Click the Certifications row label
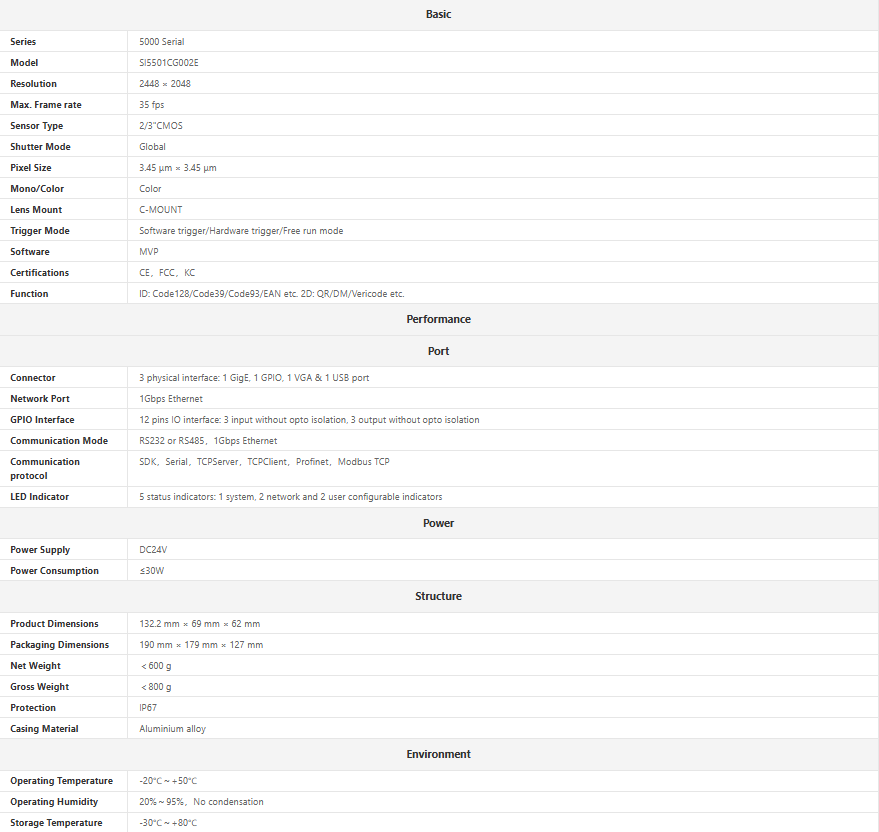 [40, 273]
